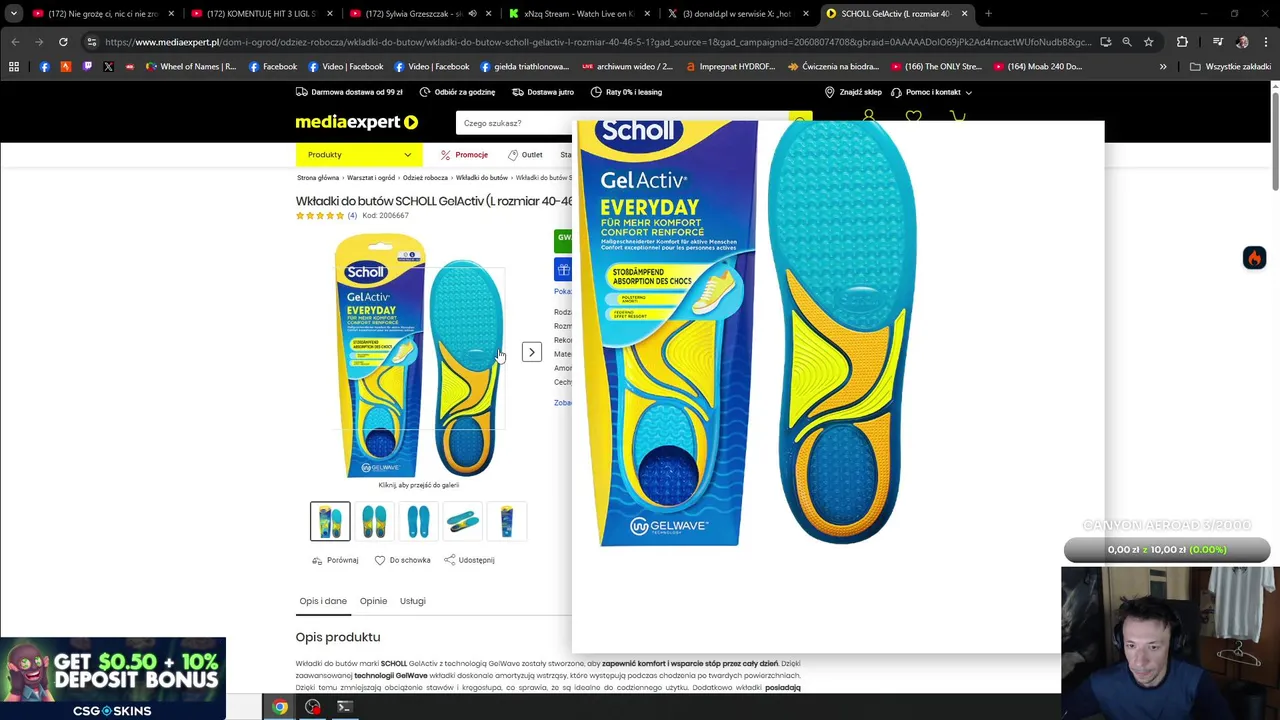Open the Znajdź sklep location icon
1280x720 pixels.
829,92
